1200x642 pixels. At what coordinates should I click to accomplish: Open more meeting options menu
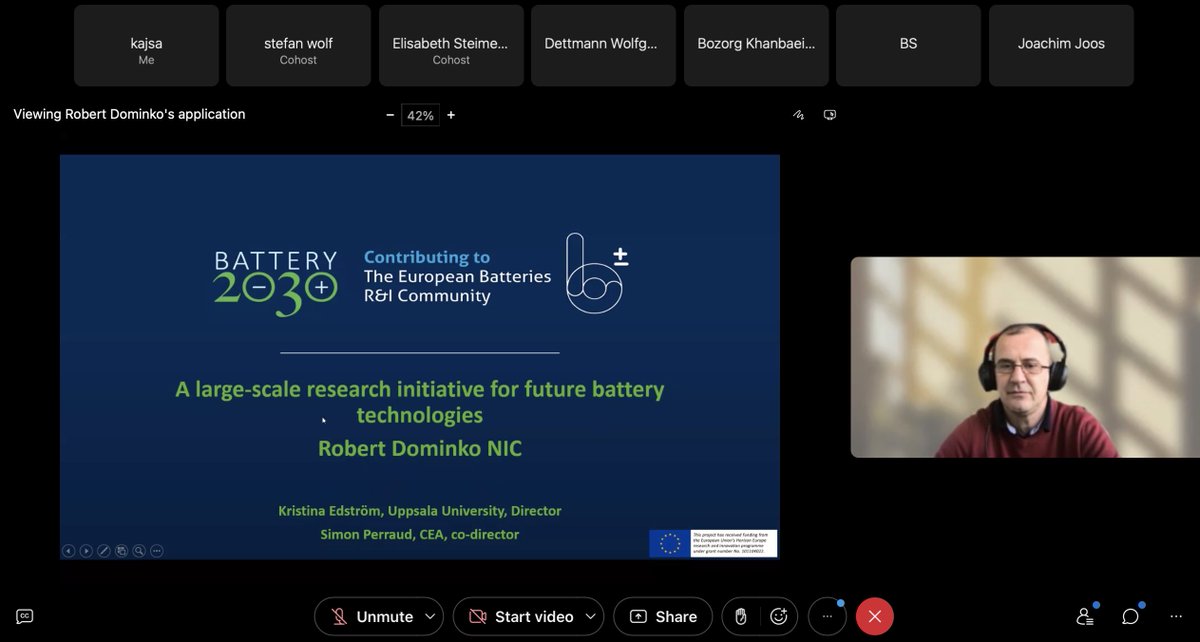point(827,617)
